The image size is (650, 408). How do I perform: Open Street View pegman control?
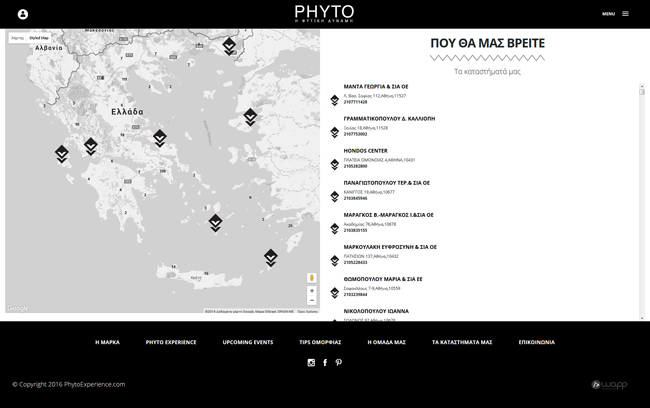312,277
